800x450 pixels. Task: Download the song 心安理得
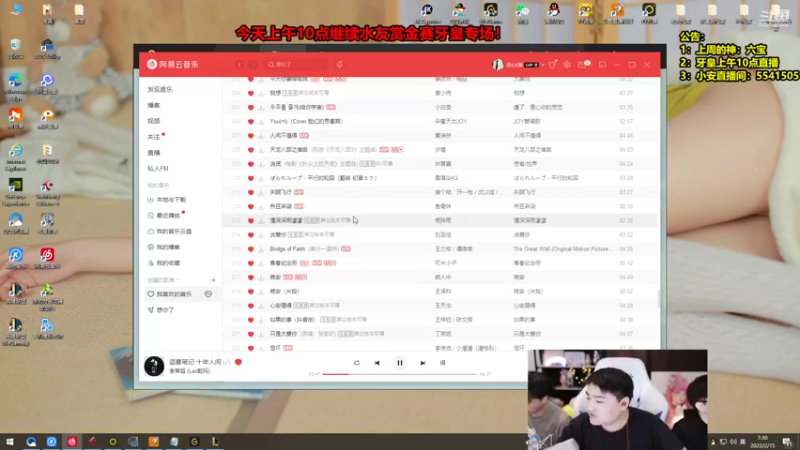261,306
